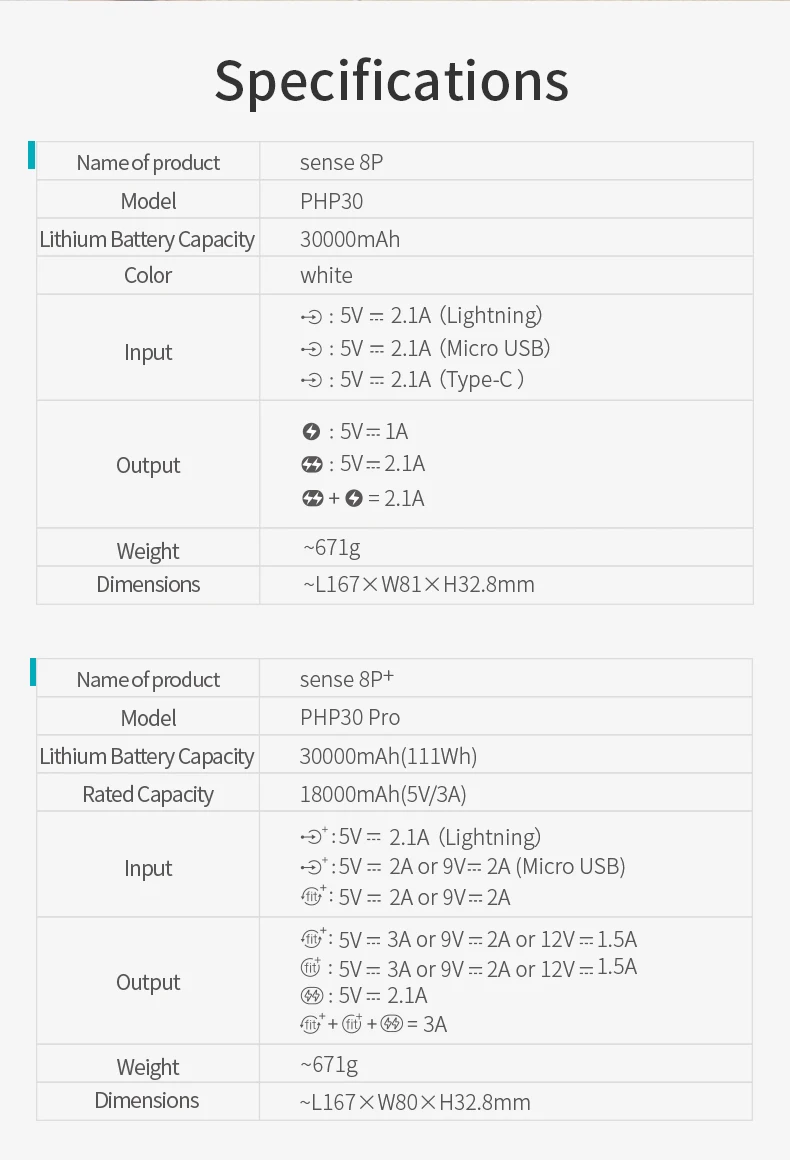The image size is (790, 1160).
Task: Click the double bolt 5V 2.1A output icon
Action: tap(312, 465)
